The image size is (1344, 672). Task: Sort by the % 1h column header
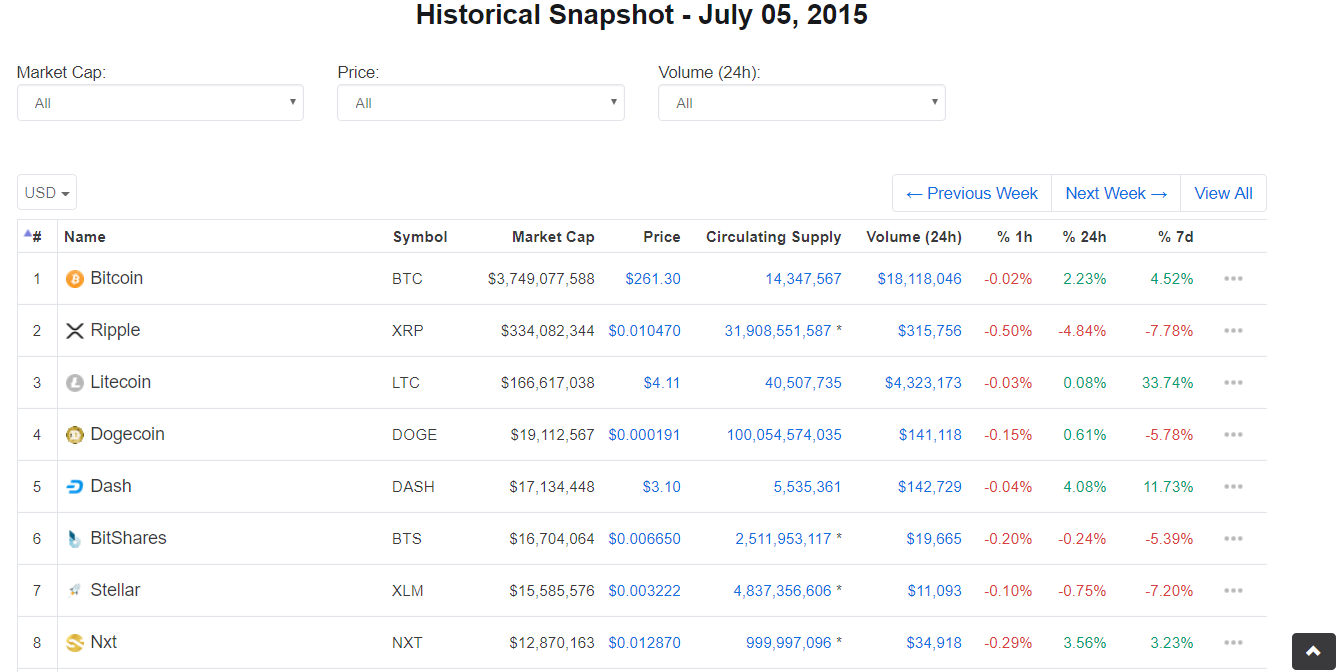point(1014,237)
